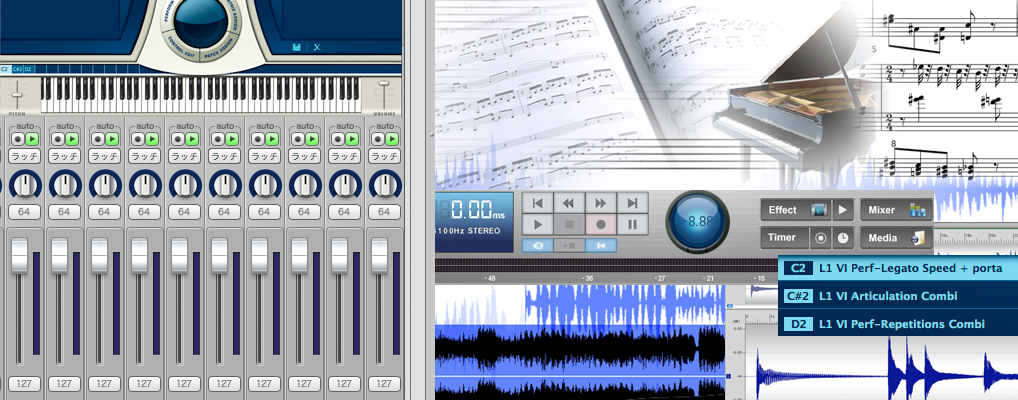
Task: Toggle the blue loop playback button
Action: pos(538,245)
